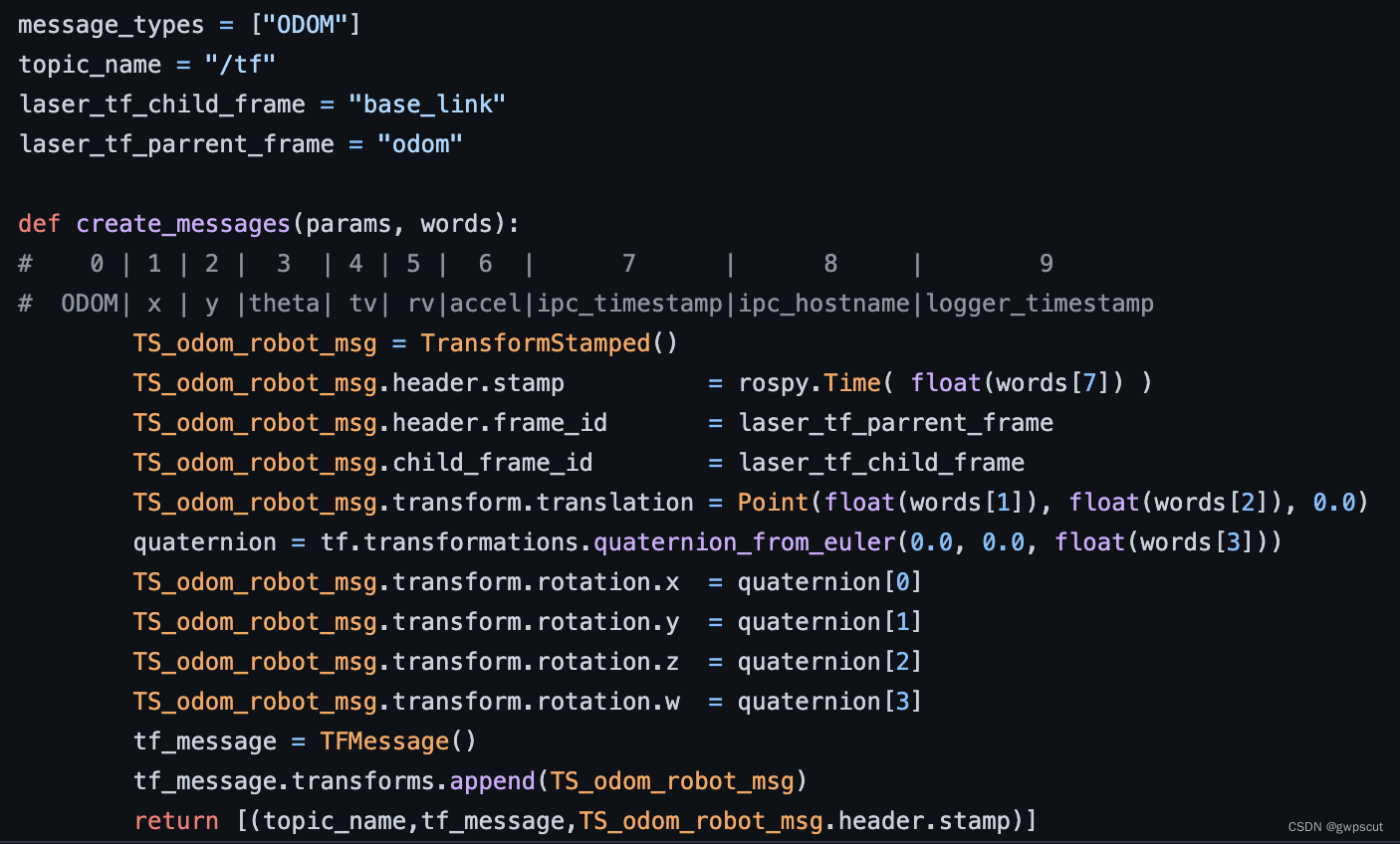Click the return keyword
Viewport: 1400px width, 844px height.
coord(176,821)
